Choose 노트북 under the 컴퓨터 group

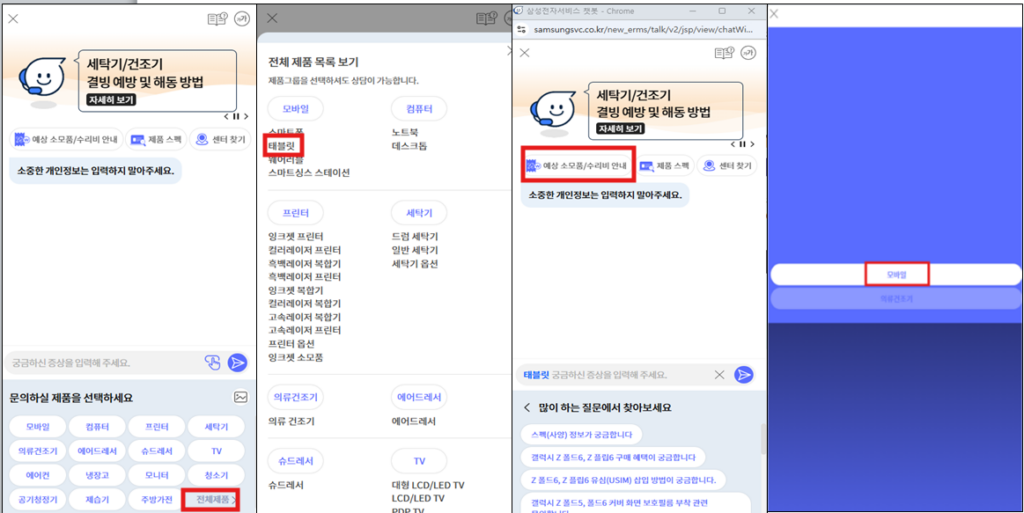click(x=405, y=132)
